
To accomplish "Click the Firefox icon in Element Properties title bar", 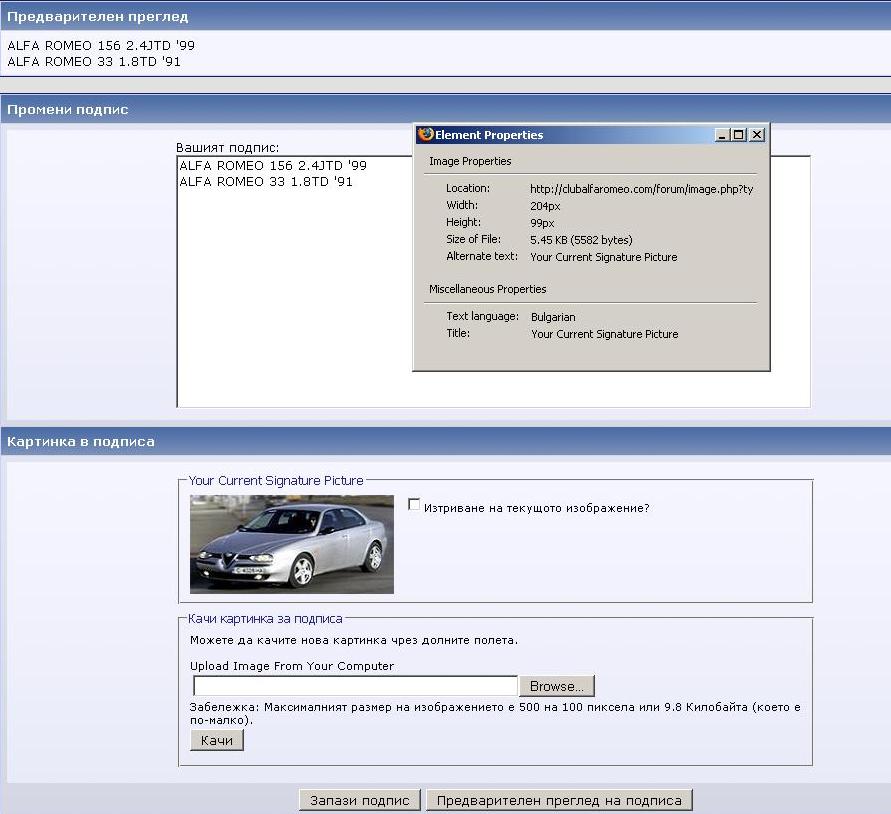I will [426, 135].
